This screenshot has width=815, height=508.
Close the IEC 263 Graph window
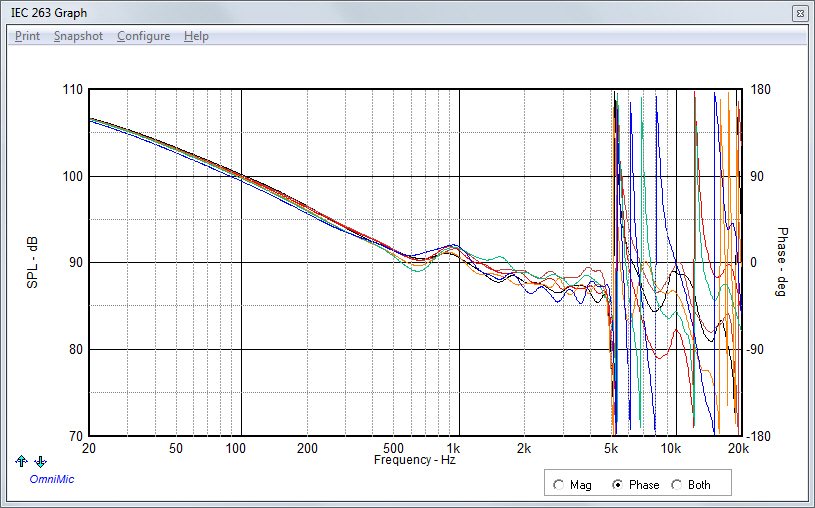click(x=799, y=14)
